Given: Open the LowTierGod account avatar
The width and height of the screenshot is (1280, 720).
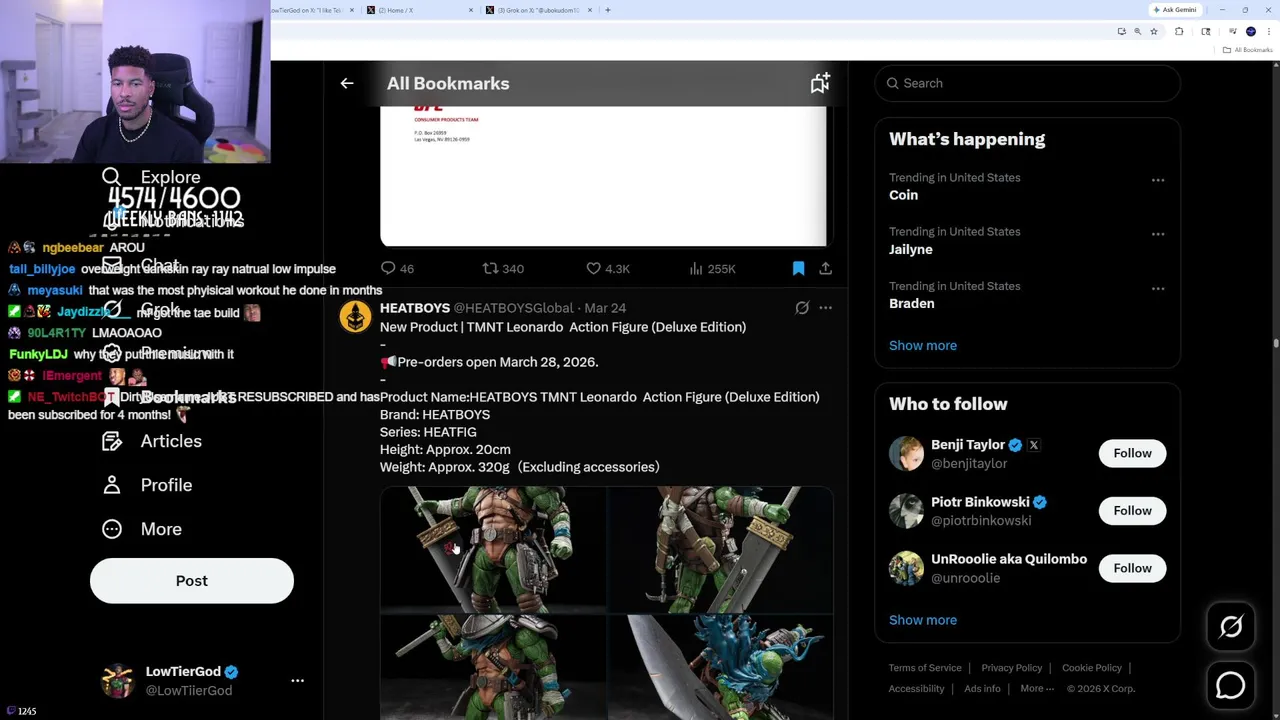Looking at the screenshot, I should 118,681.
